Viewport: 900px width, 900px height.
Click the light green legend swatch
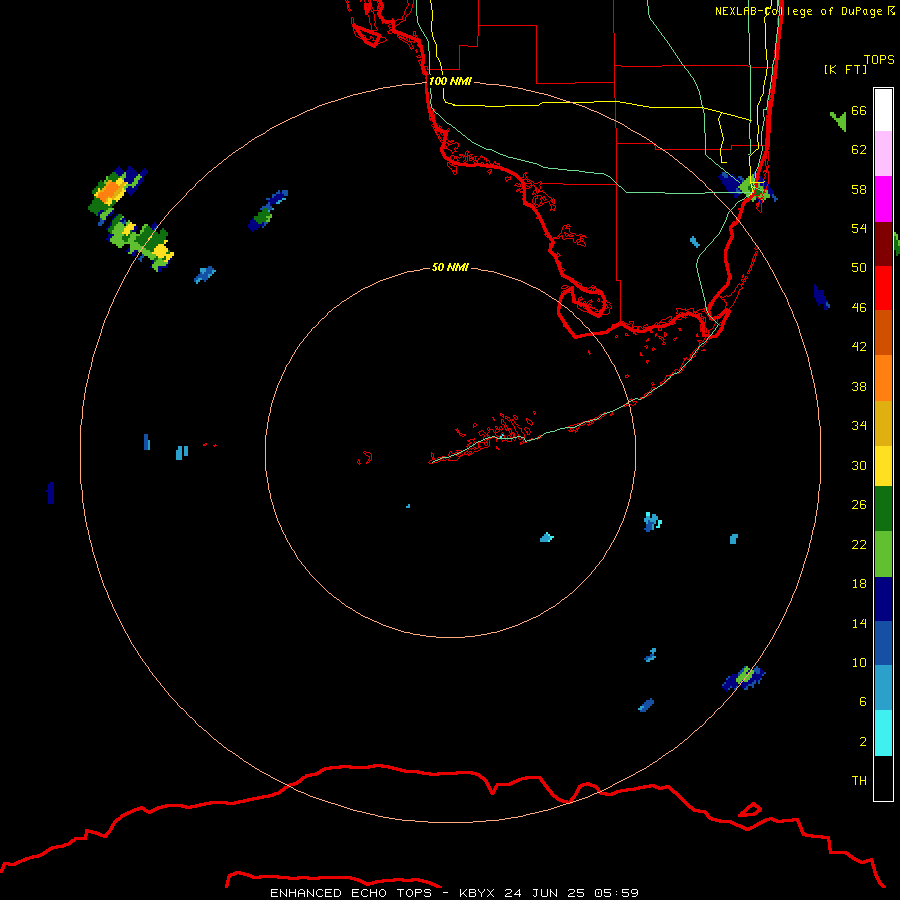883,554
